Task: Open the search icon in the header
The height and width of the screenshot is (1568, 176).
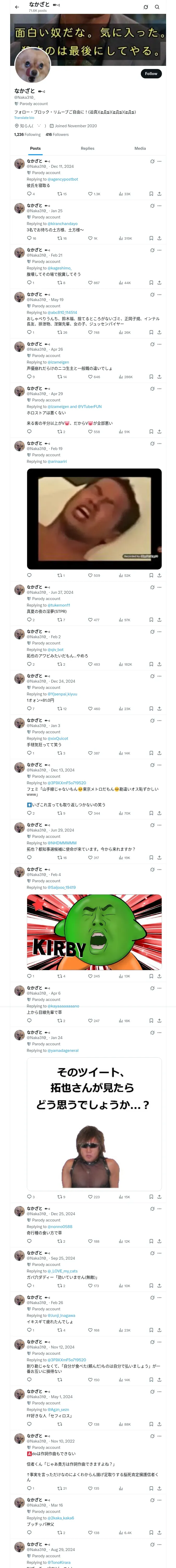Action: 157,7
